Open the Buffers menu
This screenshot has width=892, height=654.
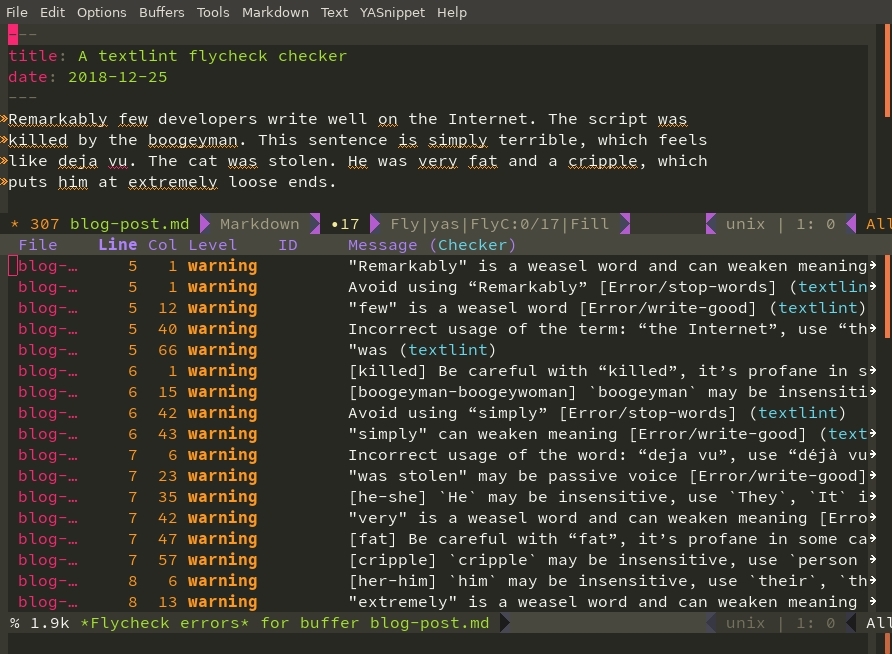point(162,12)
